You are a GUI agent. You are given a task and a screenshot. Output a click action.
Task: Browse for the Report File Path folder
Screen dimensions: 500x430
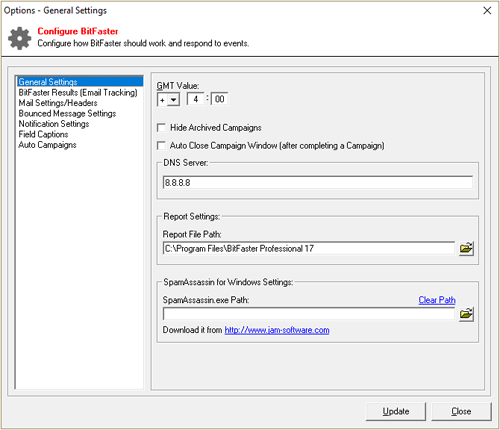point(466,248)
